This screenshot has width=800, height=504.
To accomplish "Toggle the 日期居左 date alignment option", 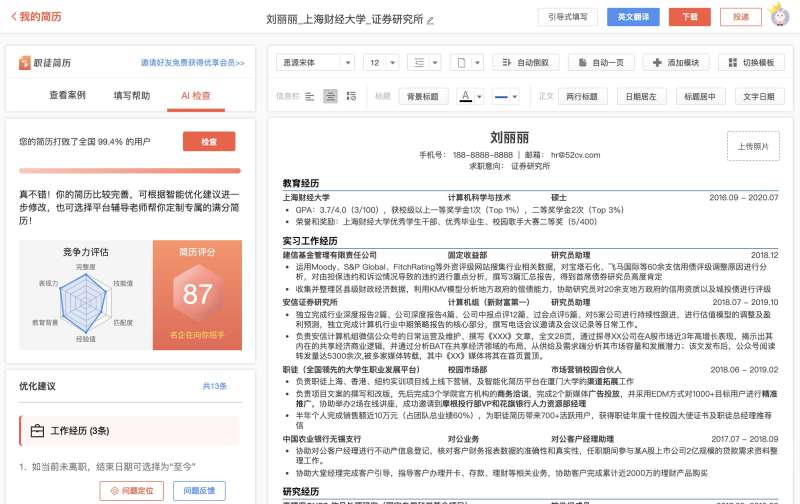I will (639, 96).
